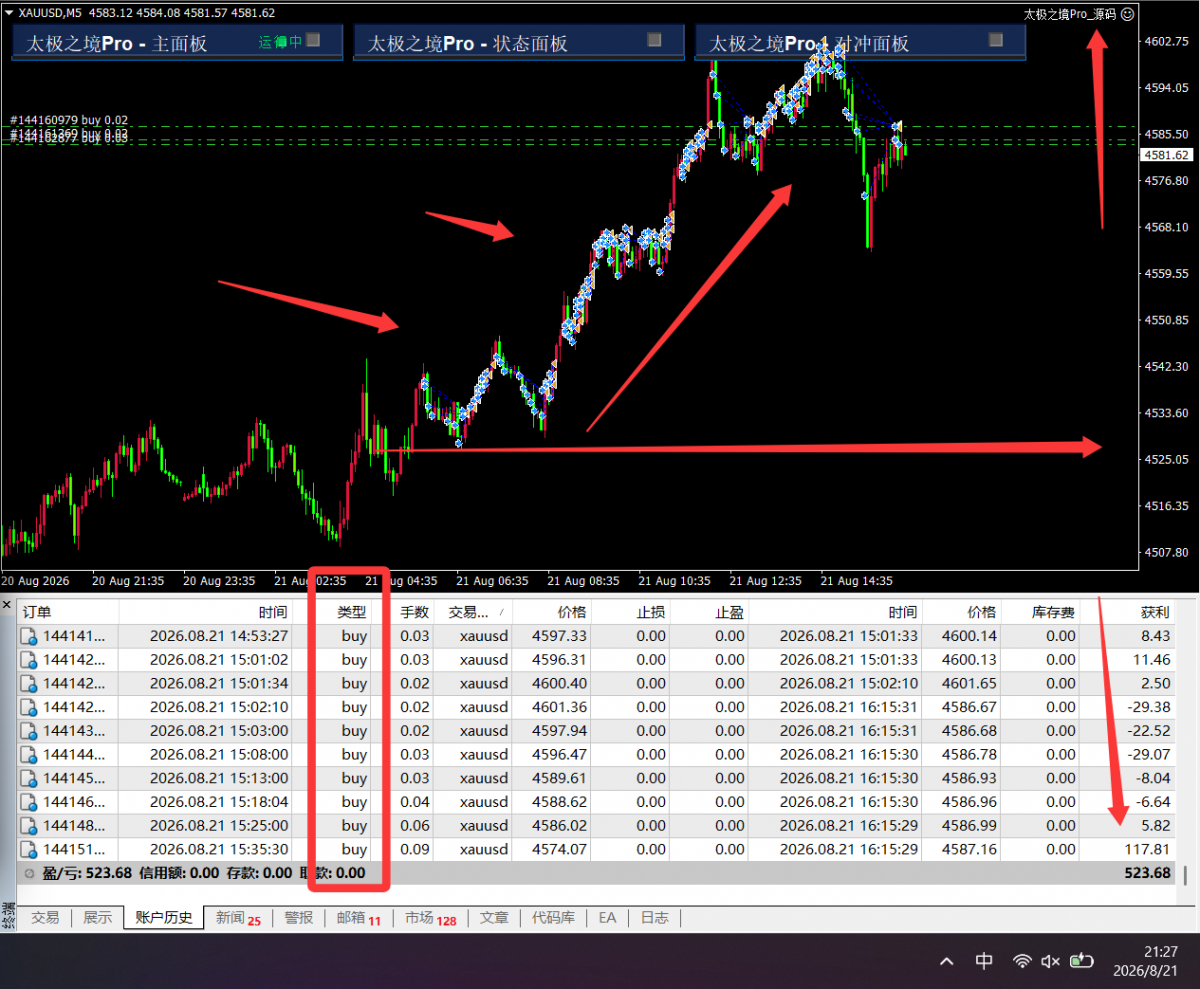Viewport: 1200px width, 989px height.
Task: Click the order icon for the 15:02:10 trade
Action: click(x=30, y=707)
